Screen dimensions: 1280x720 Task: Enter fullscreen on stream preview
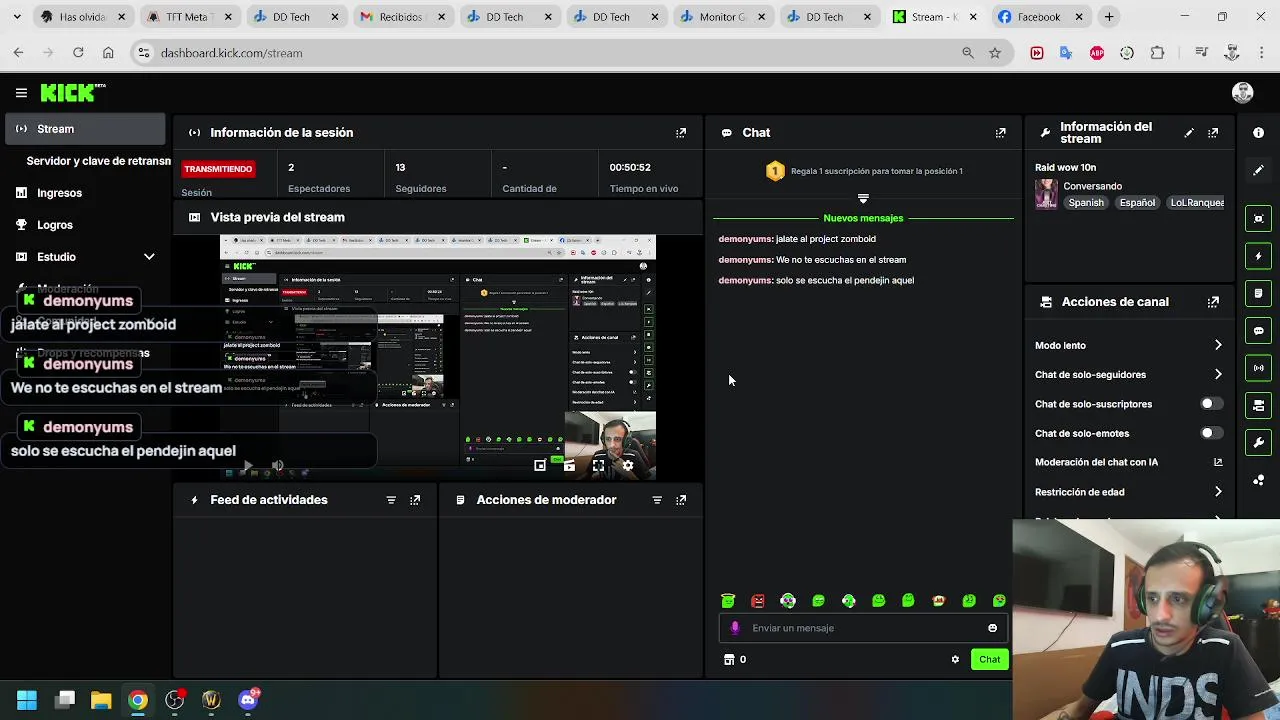(598, 465)
